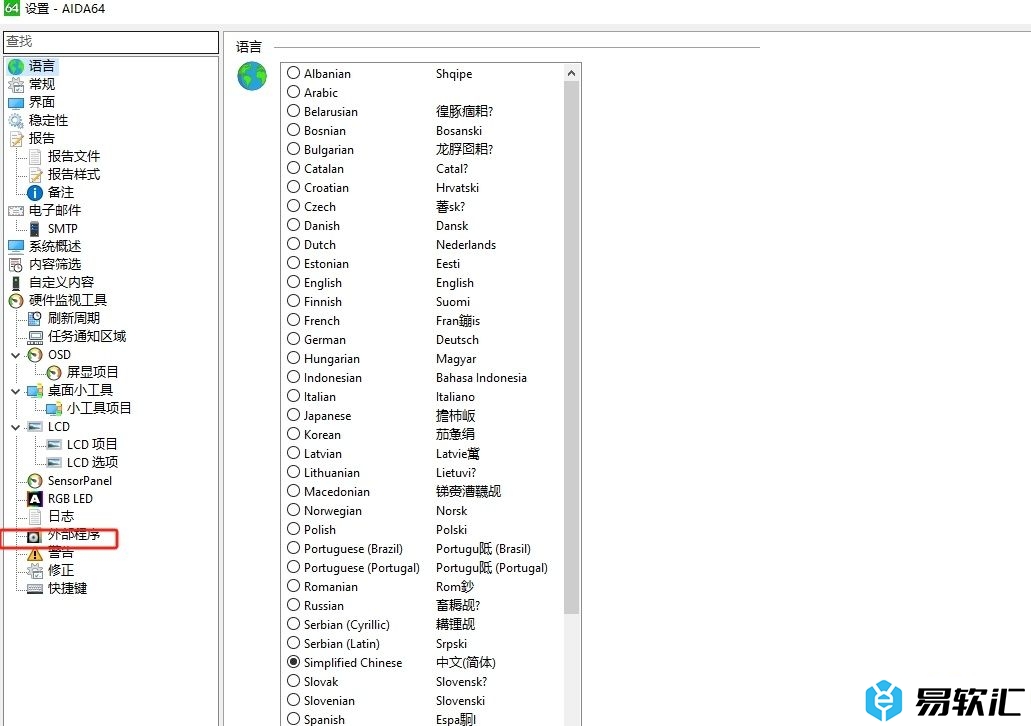This screenshot has width=1031, height=726.
Task: Click the notepad icon for 报告
Action: (x=16, y=138)
